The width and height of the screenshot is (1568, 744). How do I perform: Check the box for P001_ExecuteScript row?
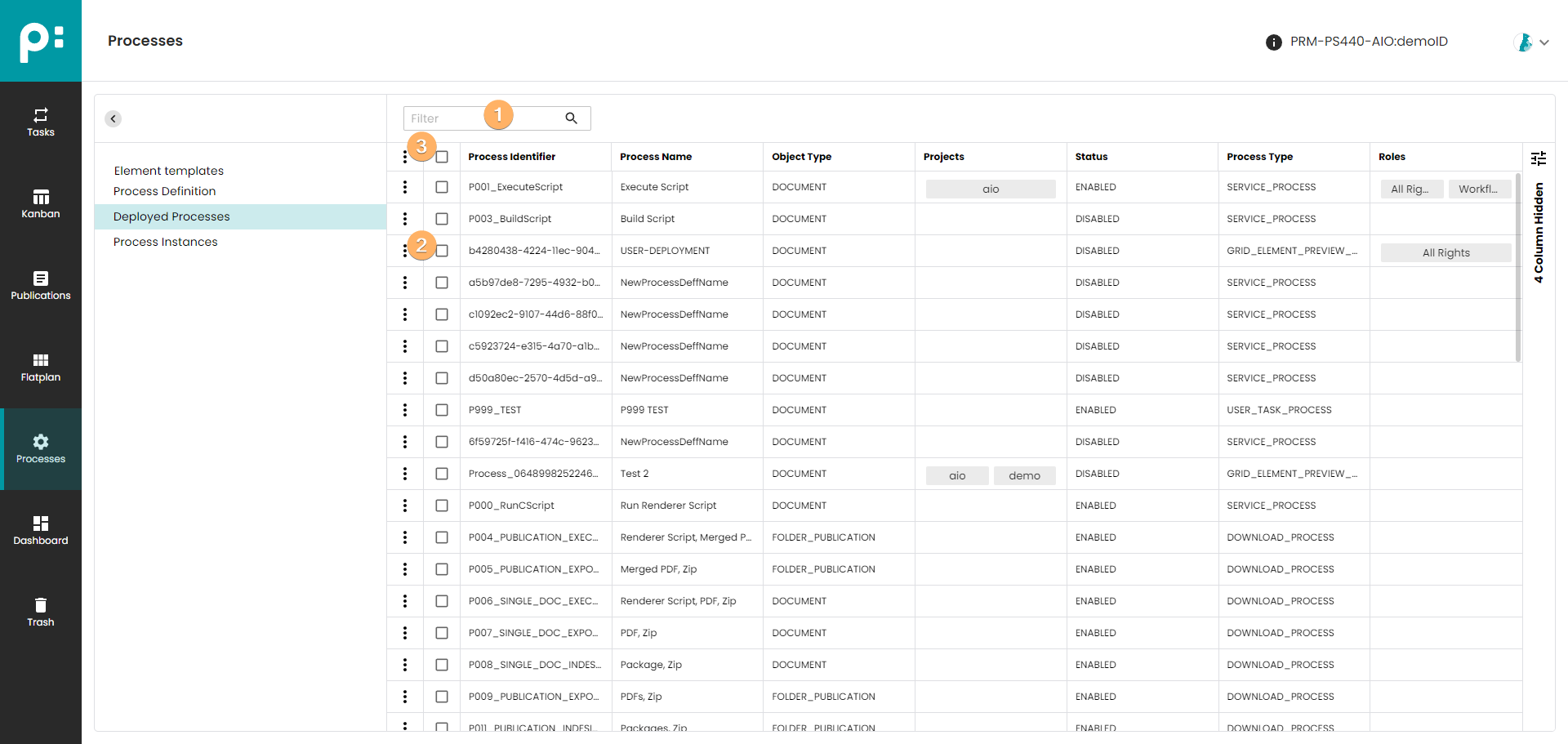coord(442,187)
